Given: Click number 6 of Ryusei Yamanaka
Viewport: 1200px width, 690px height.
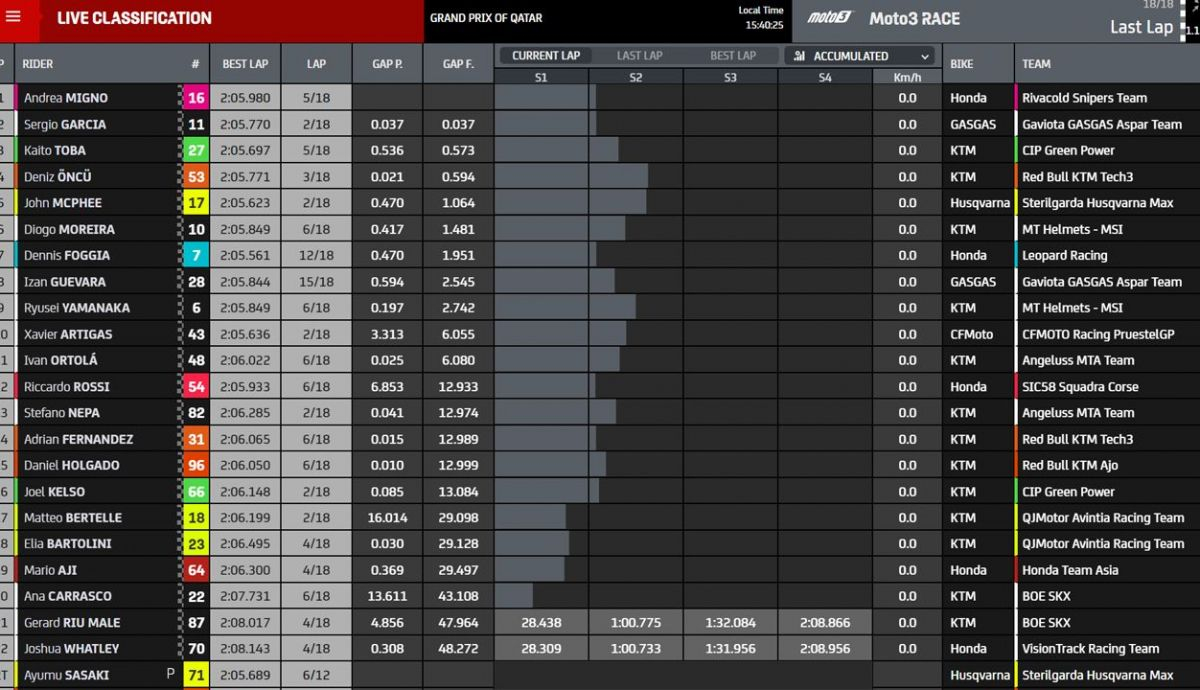Looking at the screenshot, I should click(x=196, y=308).
